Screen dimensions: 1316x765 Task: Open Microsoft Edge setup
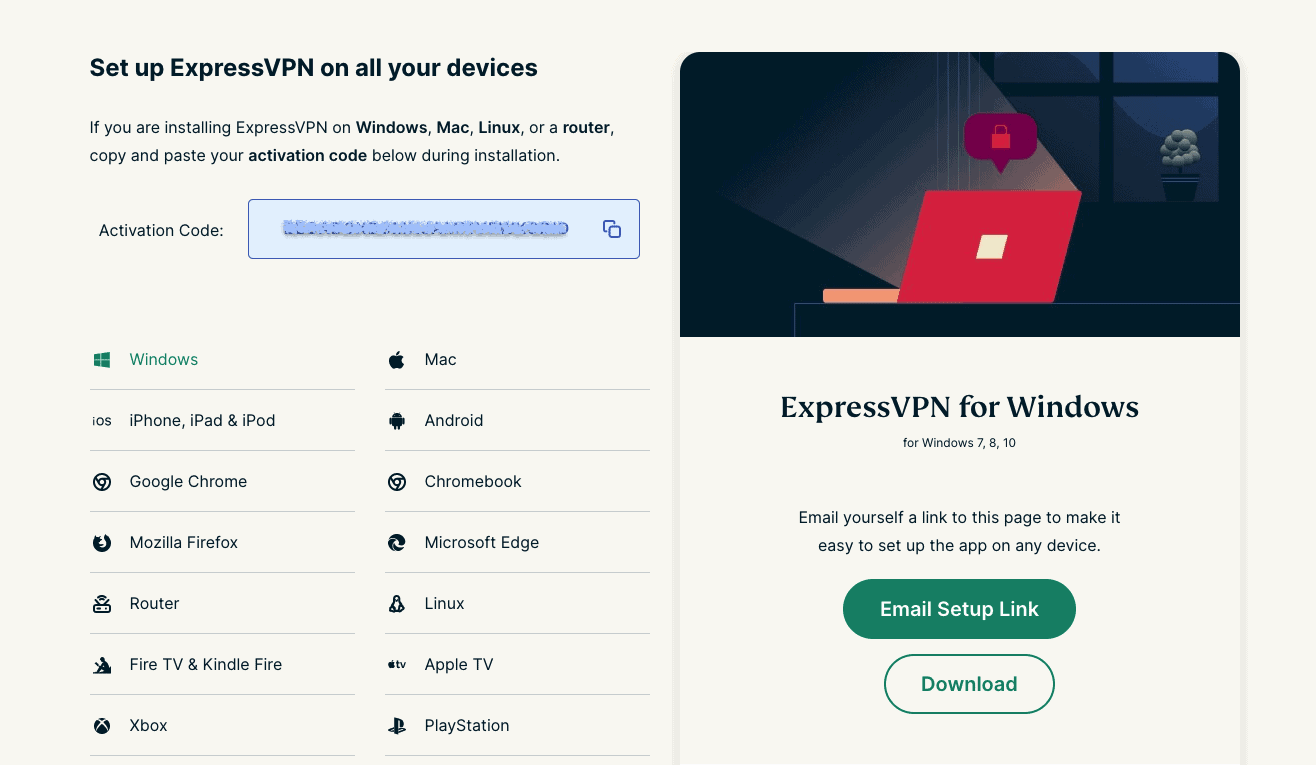(517, 543)
